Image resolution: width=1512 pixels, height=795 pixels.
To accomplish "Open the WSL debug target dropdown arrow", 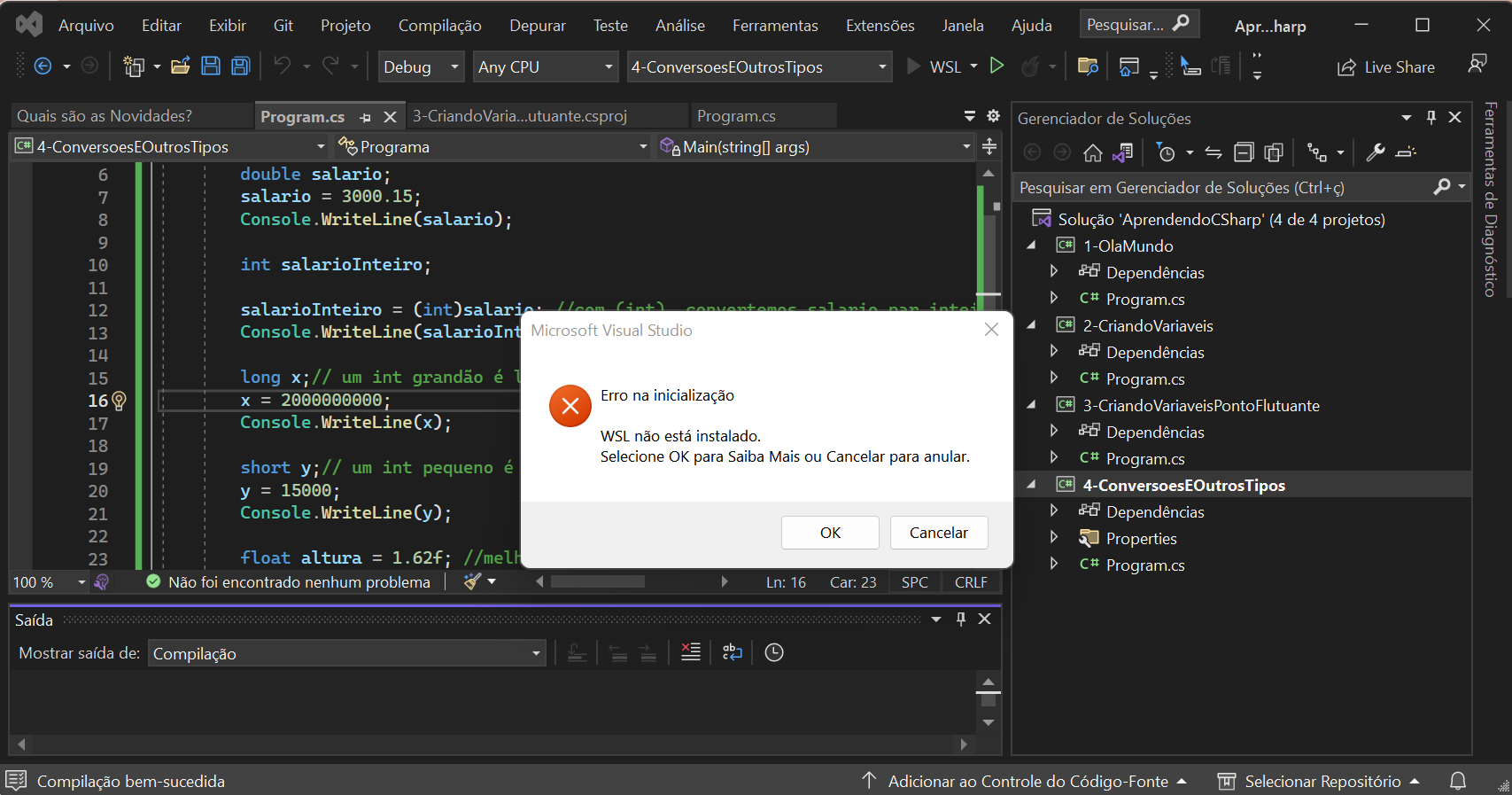I will pos(973,66).
